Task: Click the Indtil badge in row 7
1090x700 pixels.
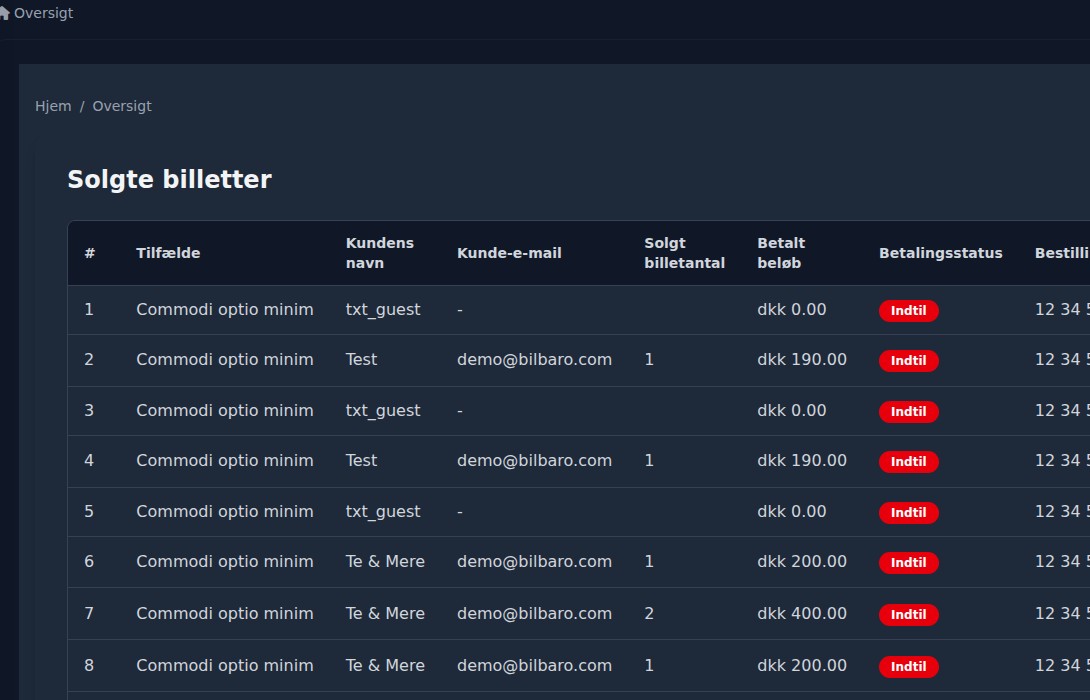Action: pyautogui.click(x=909, y=614)
